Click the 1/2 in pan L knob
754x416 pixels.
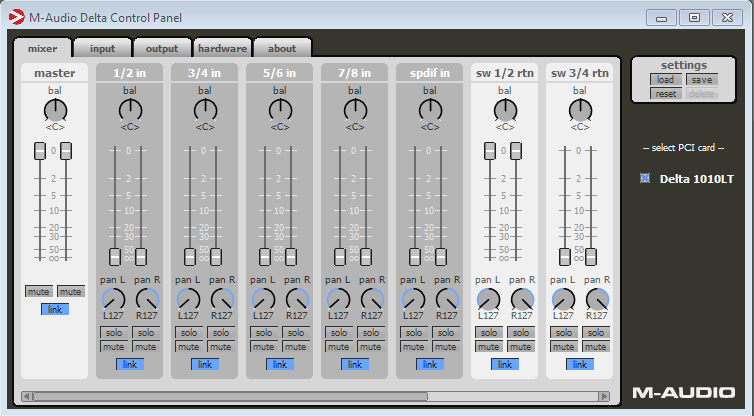tap(113, 299)
